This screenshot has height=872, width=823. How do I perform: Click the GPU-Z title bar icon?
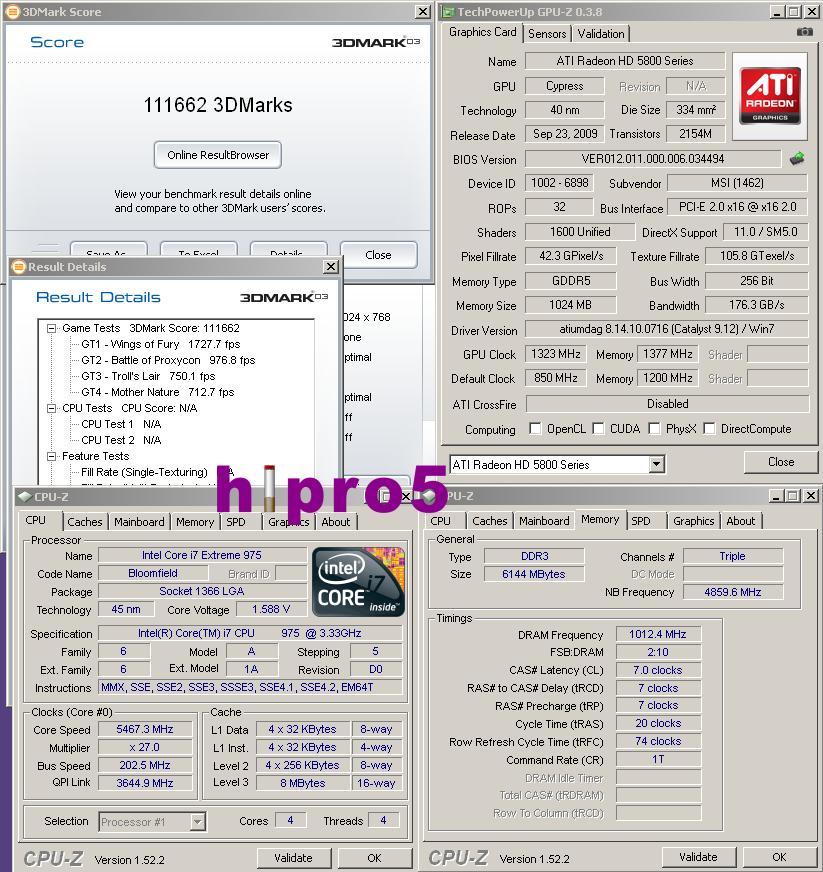tap(448, 12)
